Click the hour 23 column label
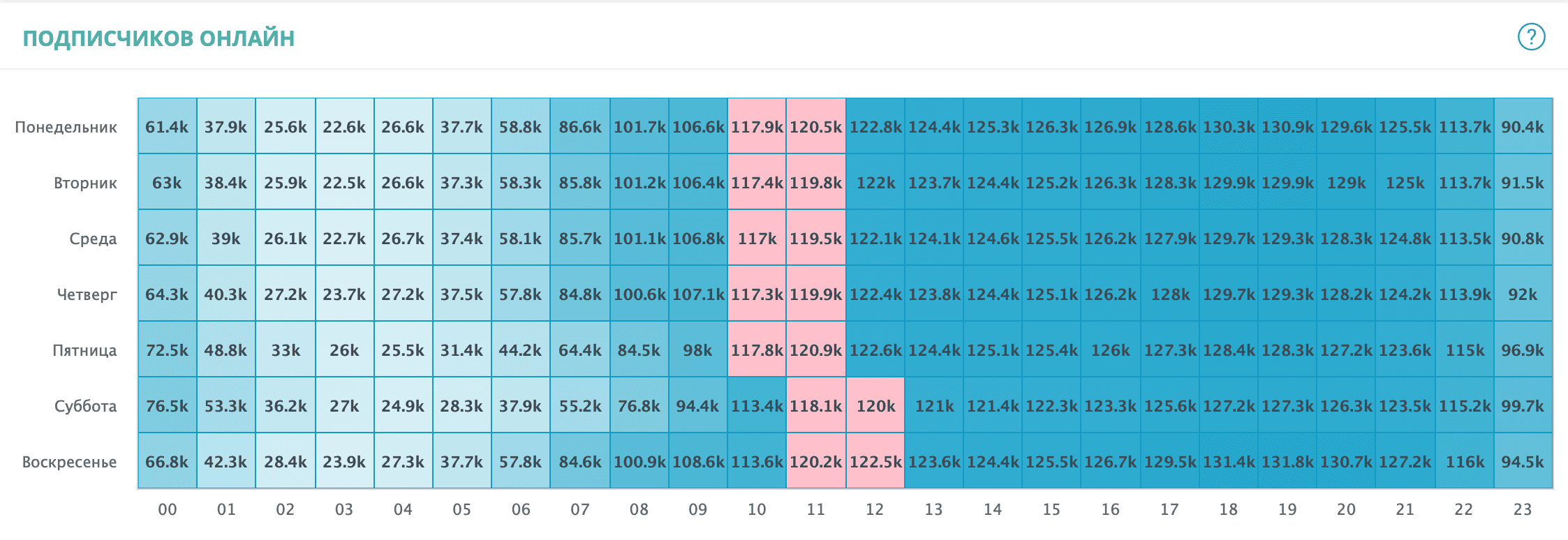Viewport: 1568px width, 540px height. (1523, 509)
